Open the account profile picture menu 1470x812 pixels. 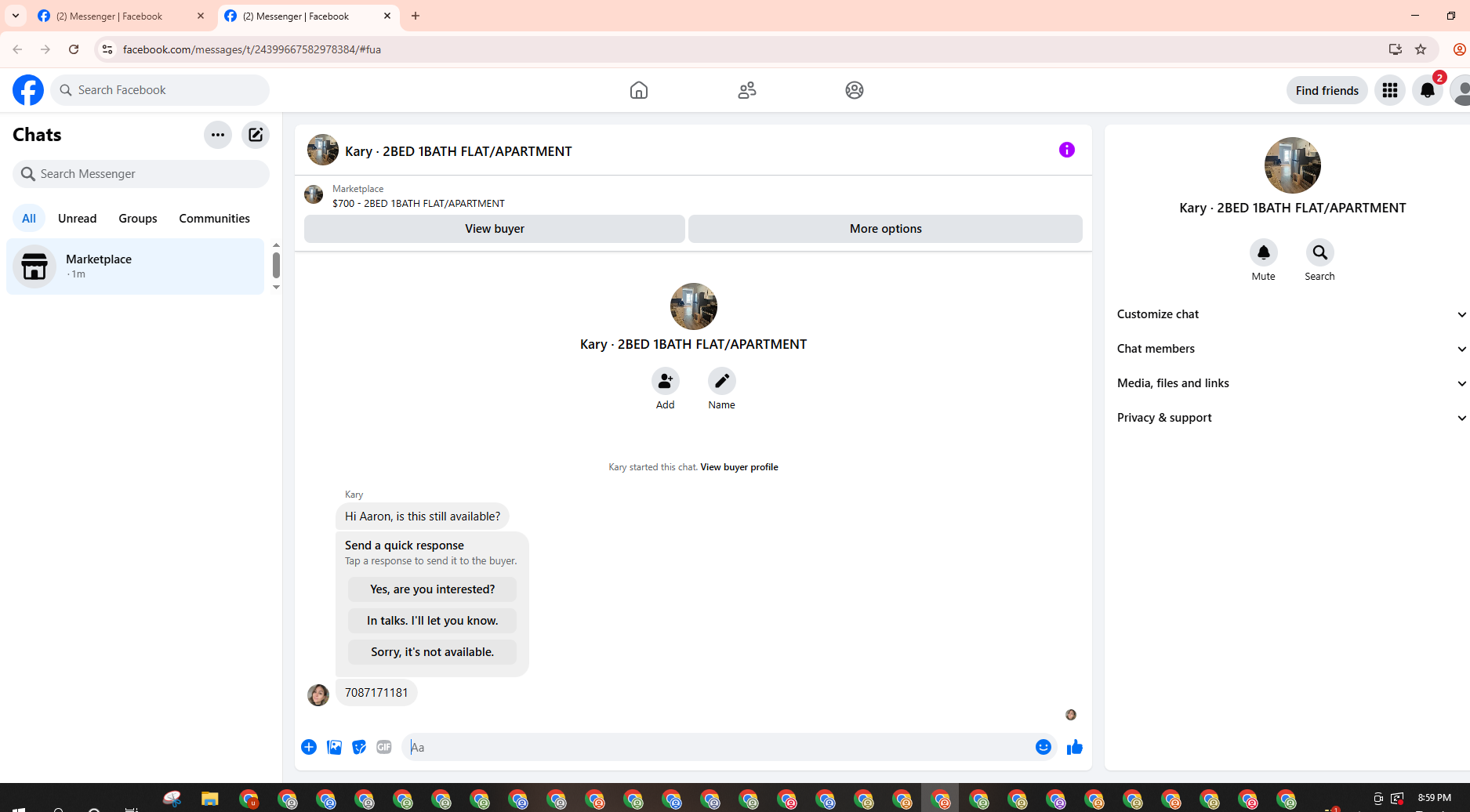tap(1461, 90)
